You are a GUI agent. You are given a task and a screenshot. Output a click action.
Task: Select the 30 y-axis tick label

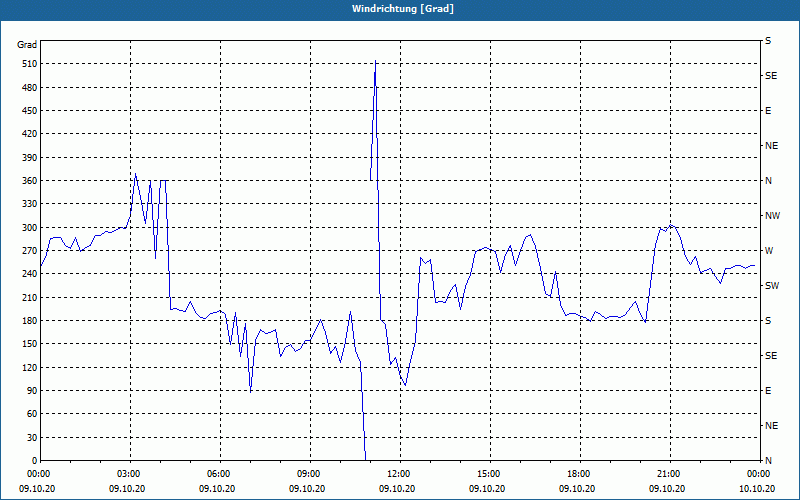[32, 437]
